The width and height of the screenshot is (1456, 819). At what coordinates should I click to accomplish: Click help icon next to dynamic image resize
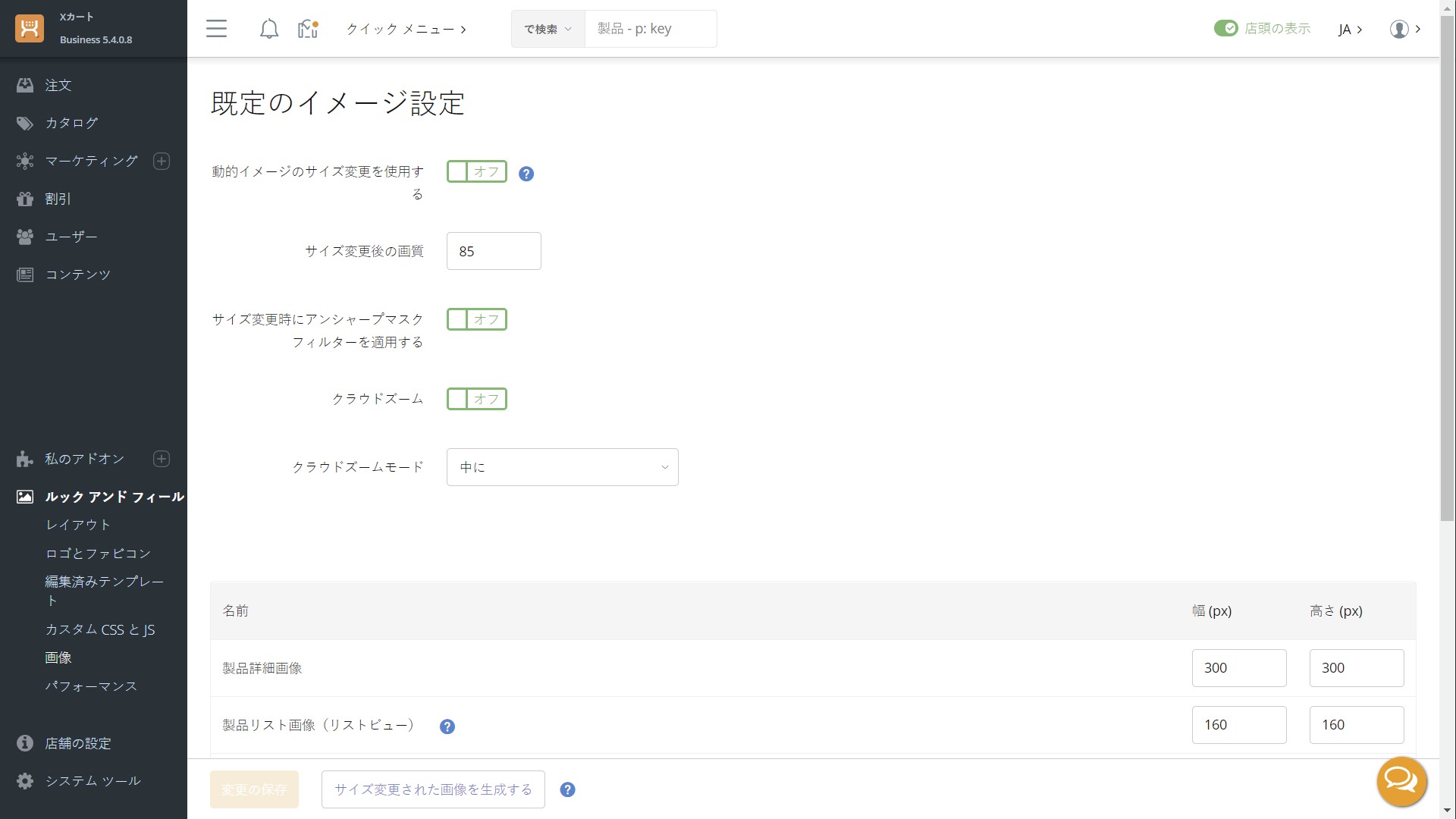coord(526,174)
